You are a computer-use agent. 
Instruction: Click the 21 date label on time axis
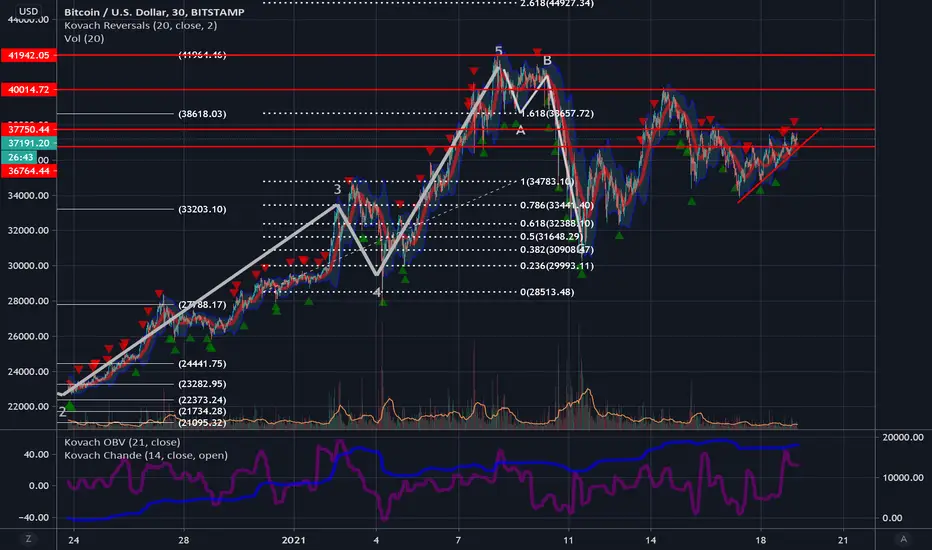click(x=843, y=540)
